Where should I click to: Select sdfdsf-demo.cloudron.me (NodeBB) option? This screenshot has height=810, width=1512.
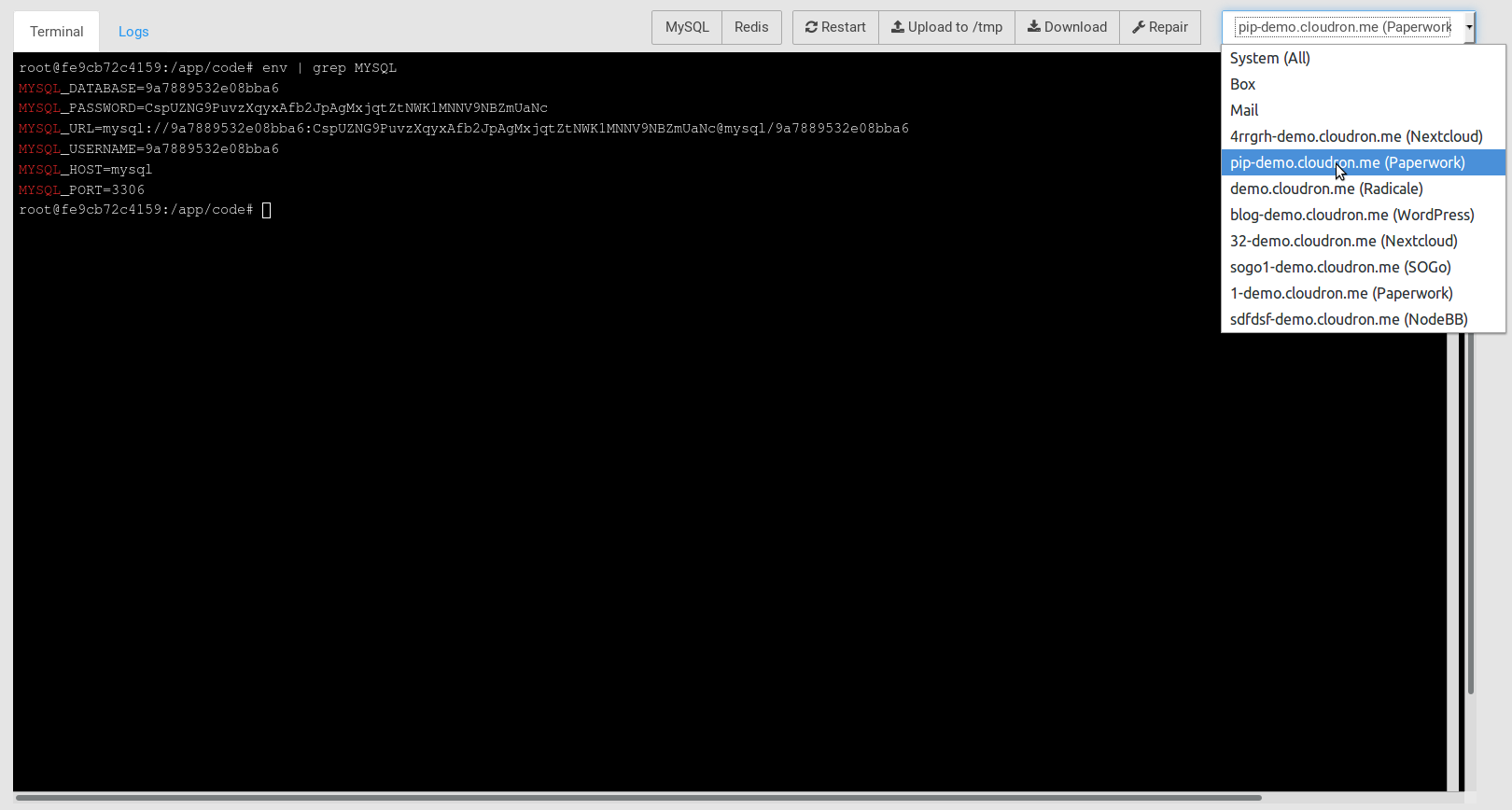[1348, 319]
